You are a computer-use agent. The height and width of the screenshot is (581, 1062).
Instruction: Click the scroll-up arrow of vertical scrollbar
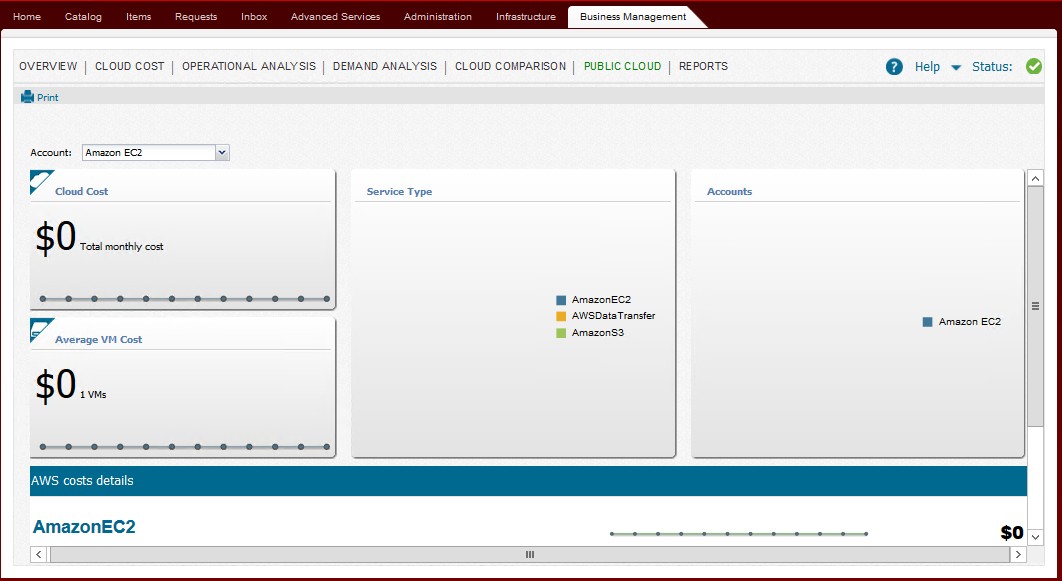pyautogui.click(x=1035, y=178)
